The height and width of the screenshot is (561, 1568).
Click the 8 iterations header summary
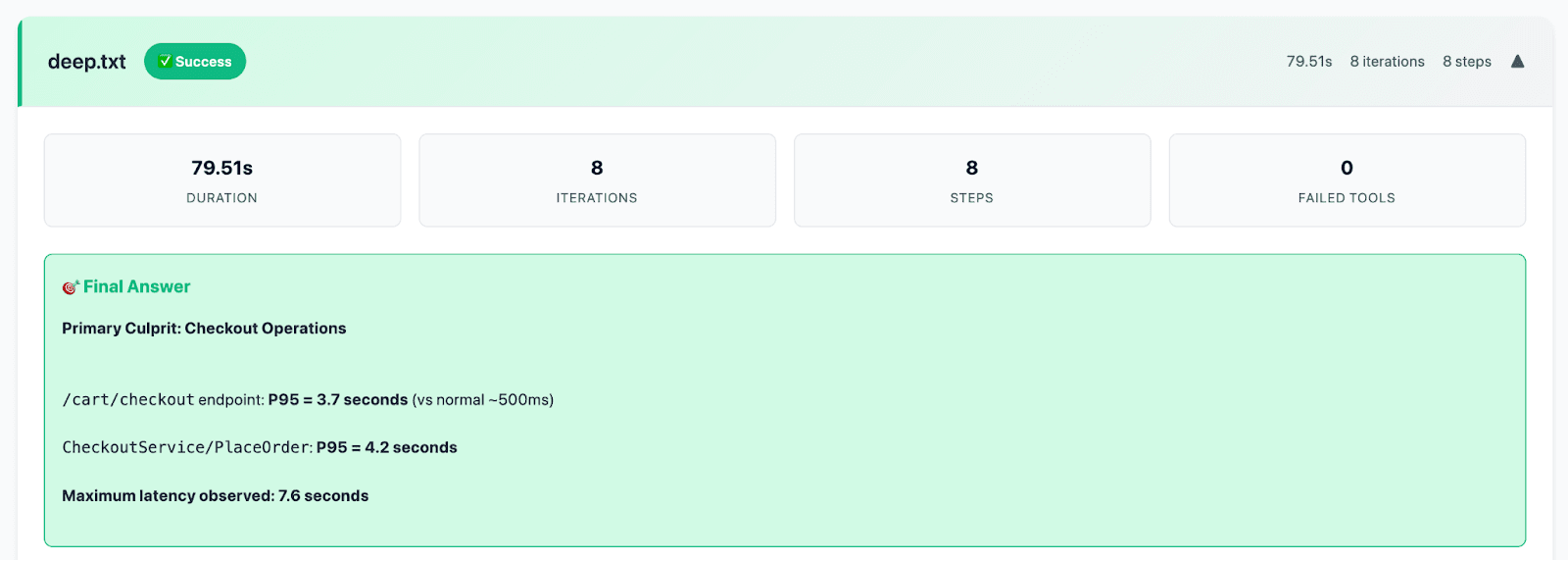pyautogui.click(x=1387, y=62)
